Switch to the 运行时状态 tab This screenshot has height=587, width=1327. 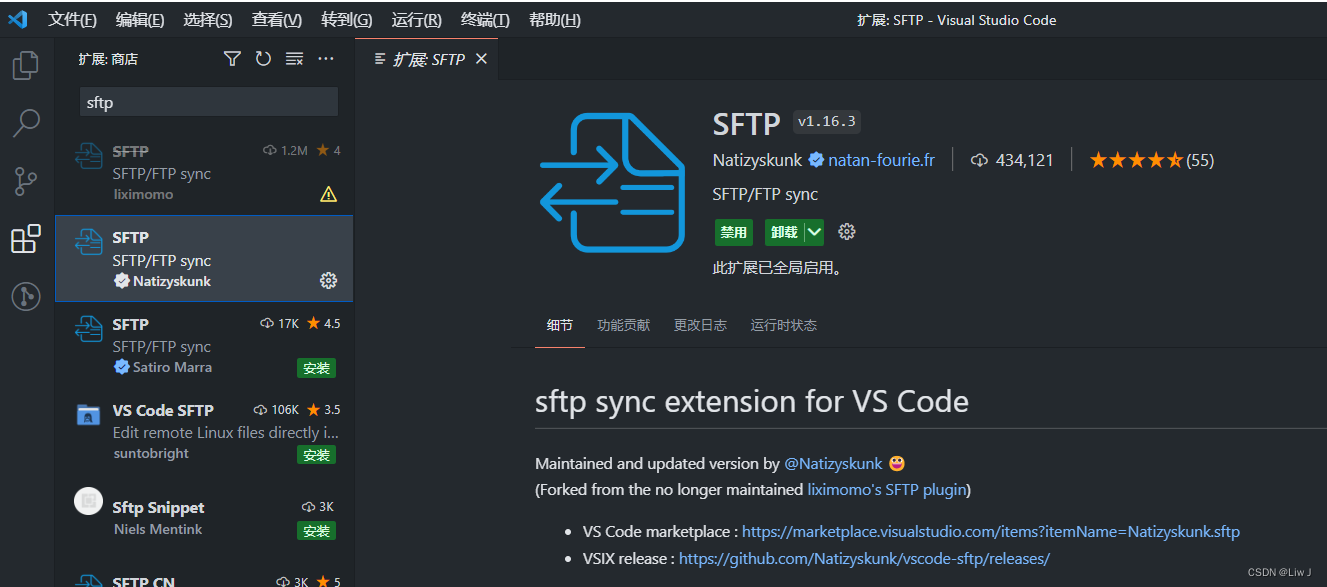point(783,324)
